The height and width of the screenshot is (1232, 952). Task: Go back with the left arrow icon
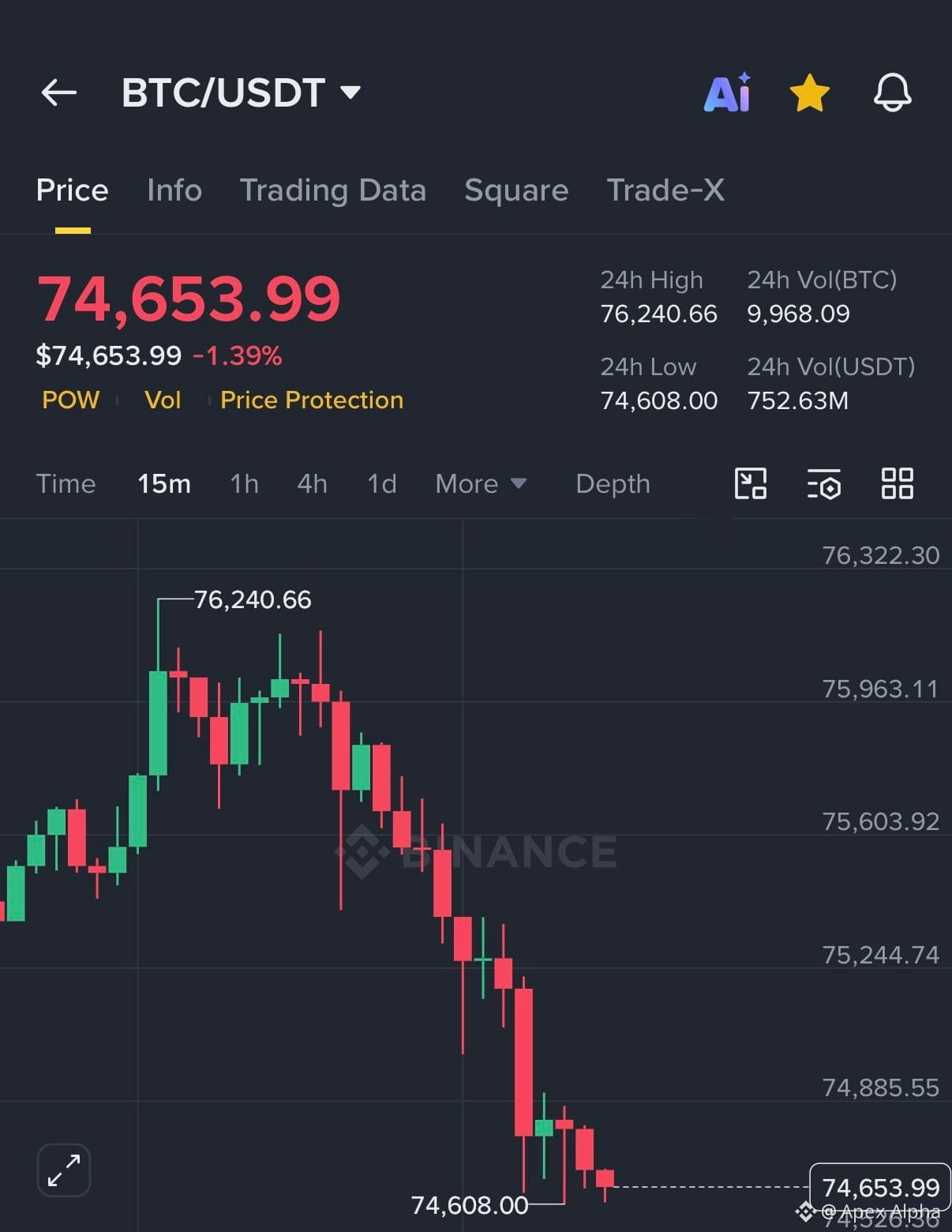click(59, 92)
